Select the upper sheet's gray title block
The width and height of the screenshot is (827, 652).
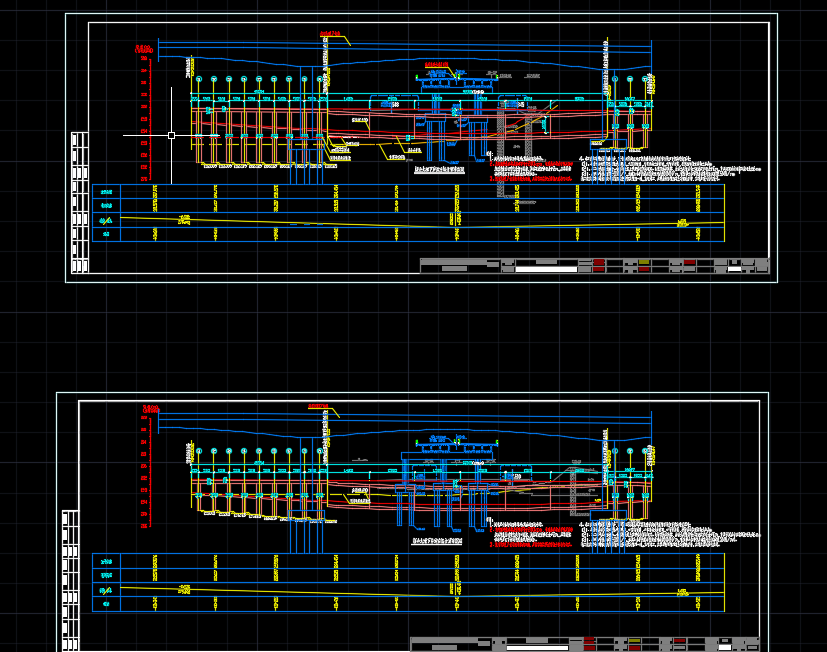coord(594,265)
